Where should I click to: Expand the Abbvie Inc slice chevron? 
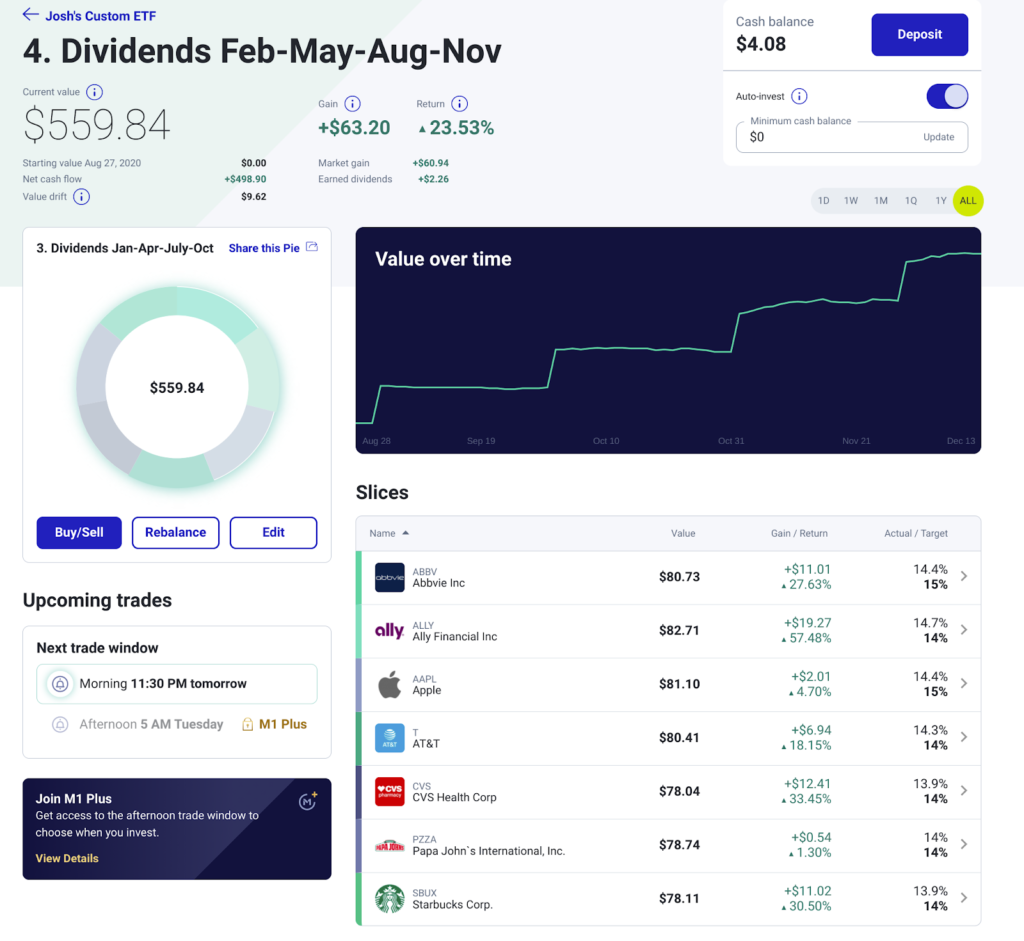[x=963, y=577]
